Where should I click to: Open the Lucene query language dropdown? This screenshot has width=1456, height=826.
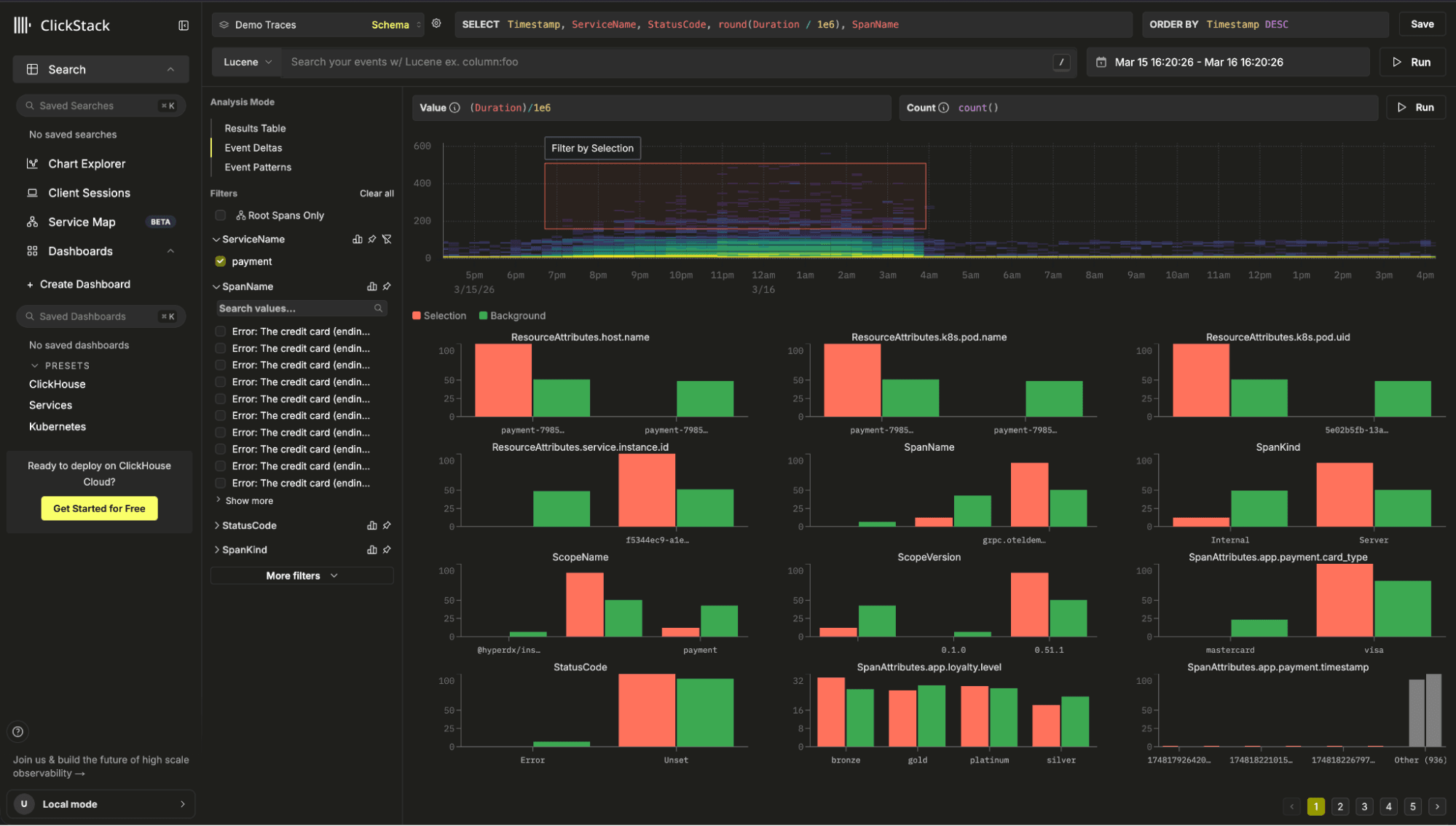pyautogui.click(x=247, y=62)
